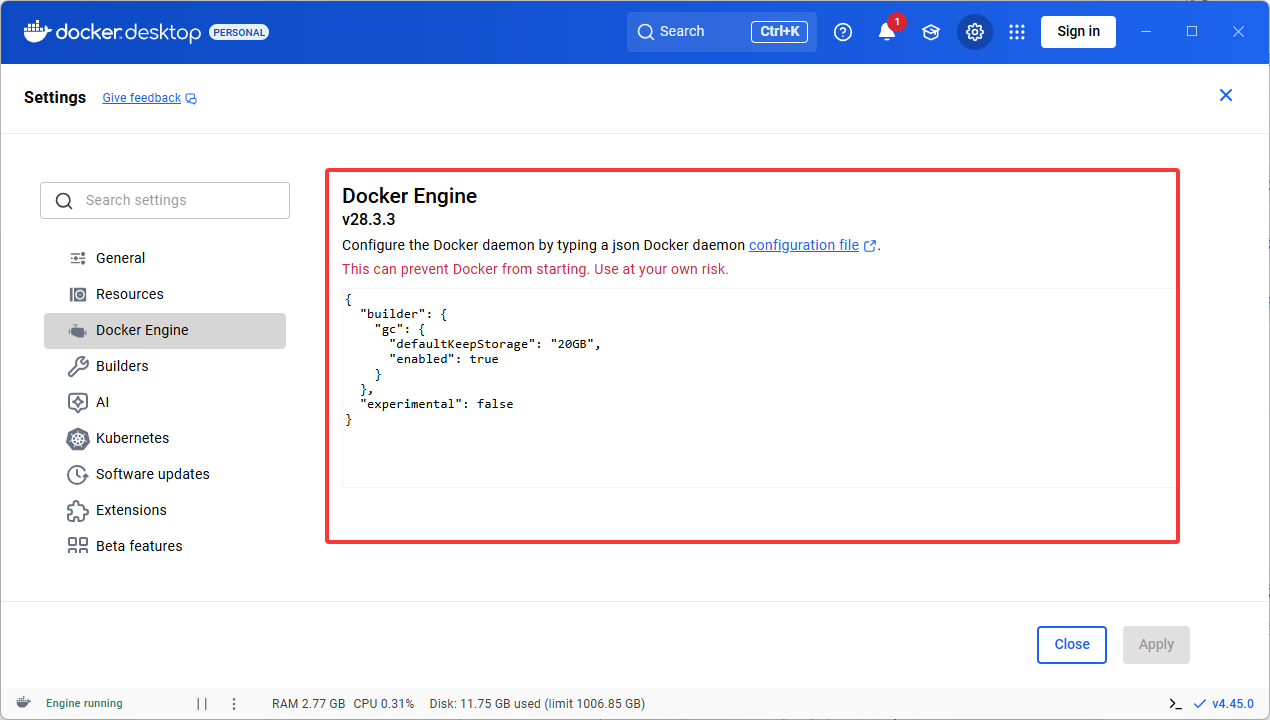Screen dimensions: 1270x720
Task: Open AI settings section
Action: (165, 402)
